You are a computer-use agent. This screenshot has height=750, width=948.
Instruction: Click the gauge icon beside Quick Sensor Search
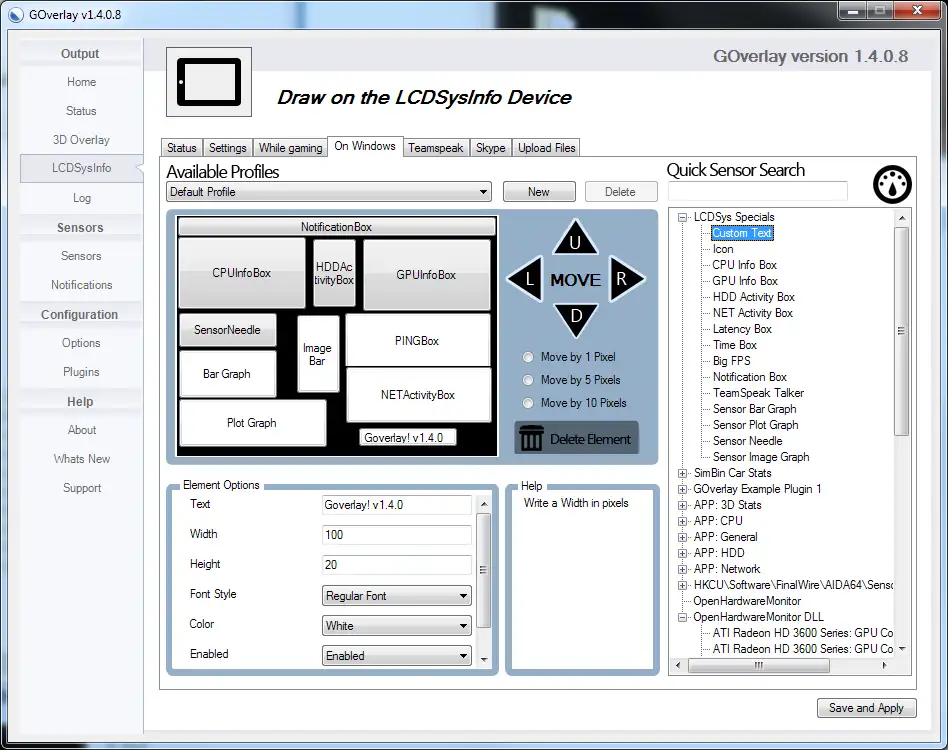click(892, 185)
